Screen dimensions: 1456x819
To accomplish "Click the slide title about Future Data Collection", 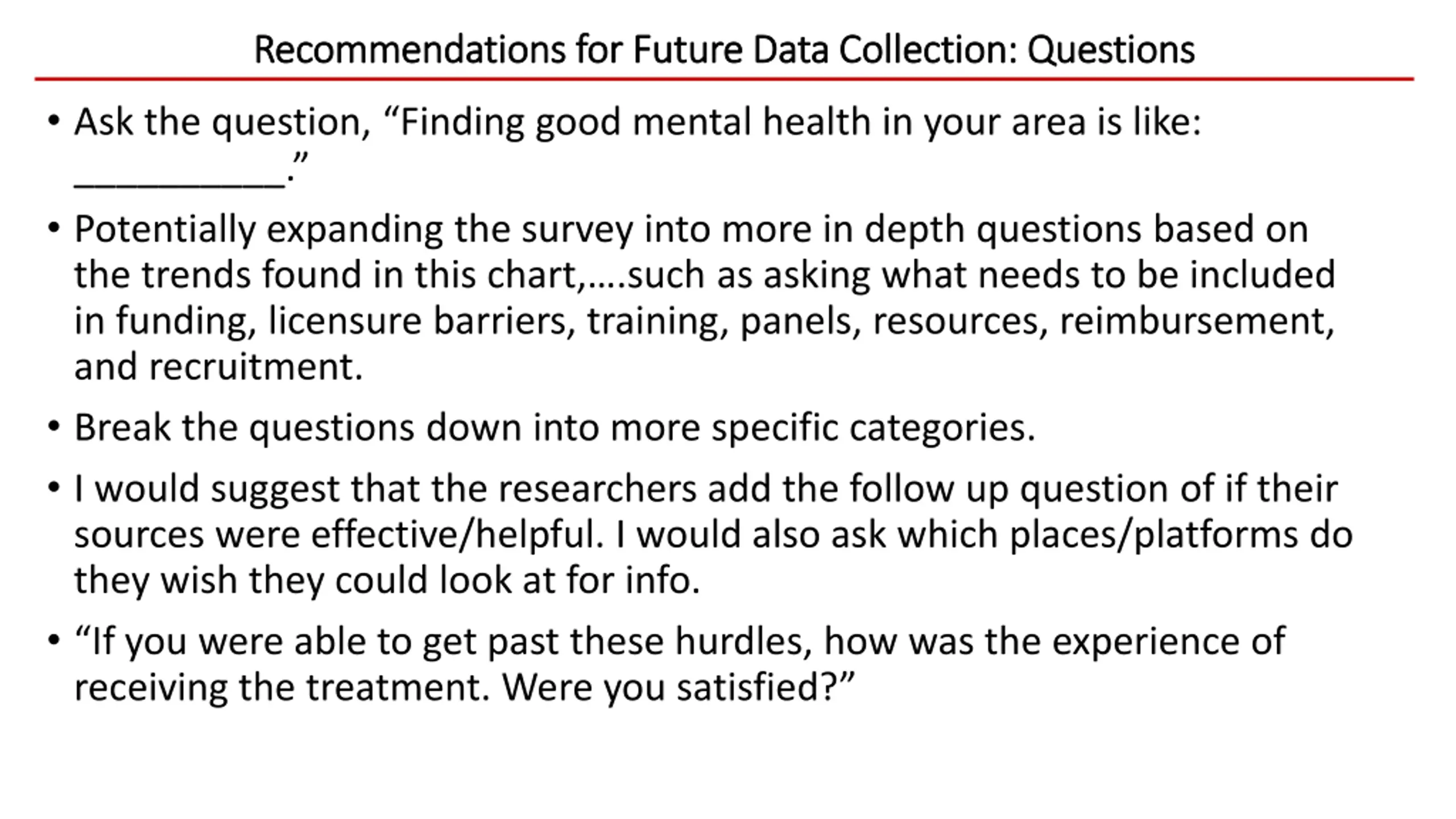I will 724,49.
